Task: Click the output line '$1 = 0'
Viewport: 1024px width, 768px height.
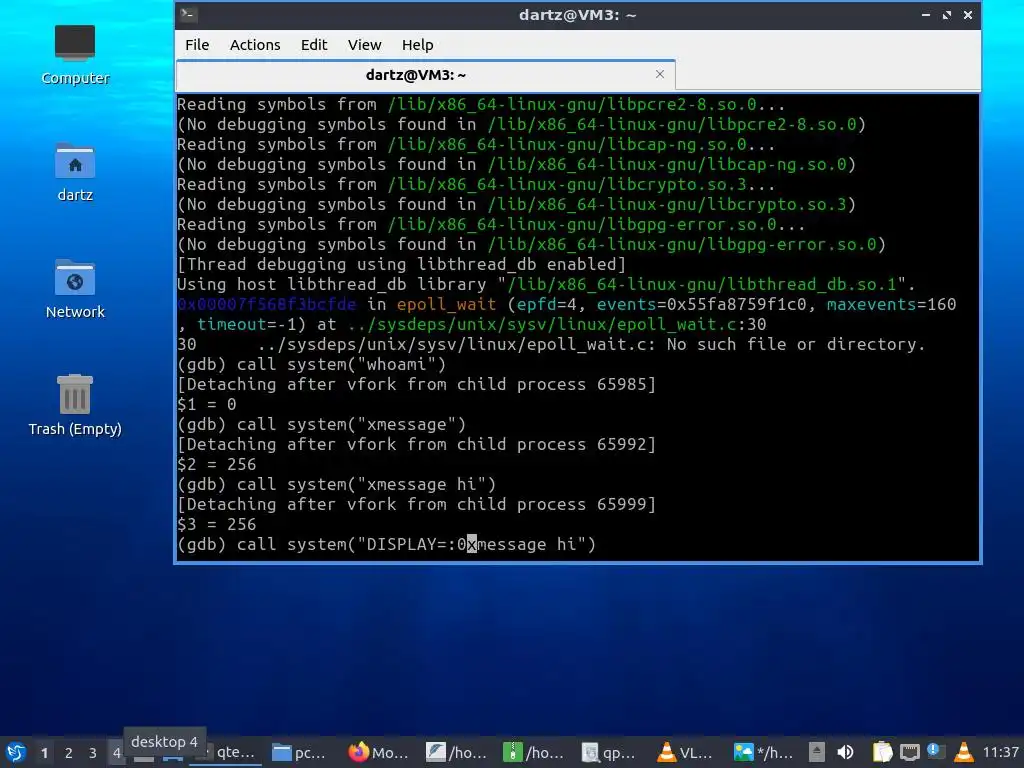Action: [x=206, y=404]
